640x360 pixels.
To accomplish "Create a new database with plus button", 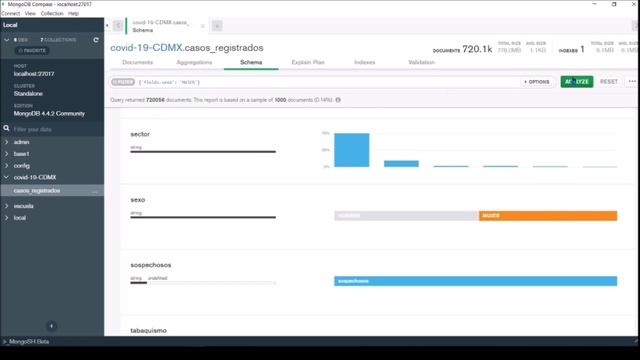I will 51,326.
